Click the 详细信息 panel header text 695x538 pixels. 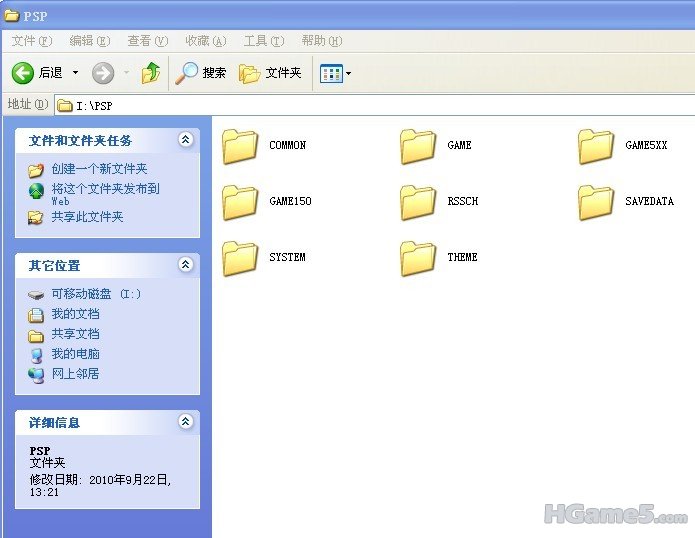point(55,422)
